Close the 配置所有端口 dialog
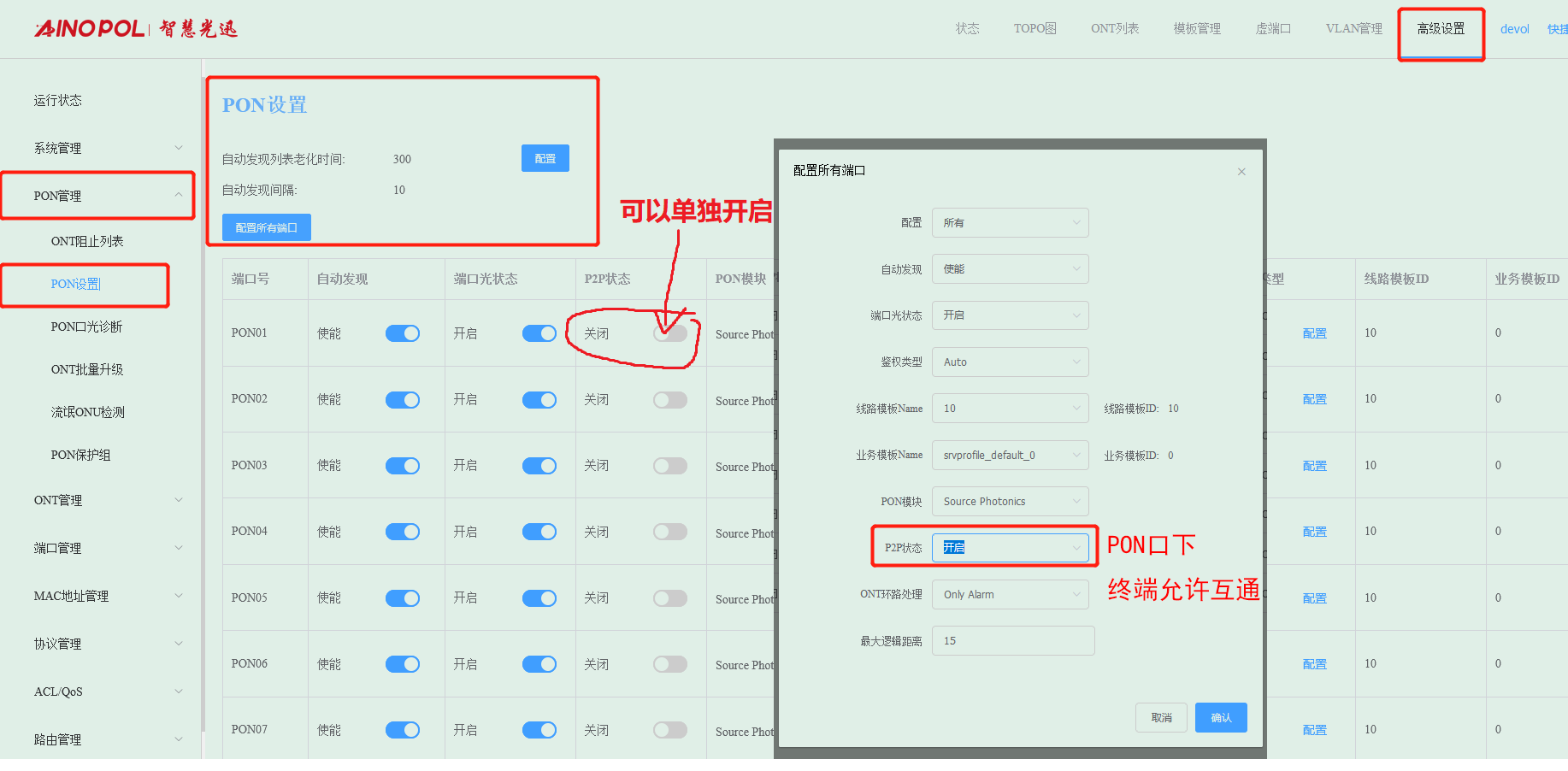The width and height of the screenshot is (1568, 771). (x=1241, y=172)
